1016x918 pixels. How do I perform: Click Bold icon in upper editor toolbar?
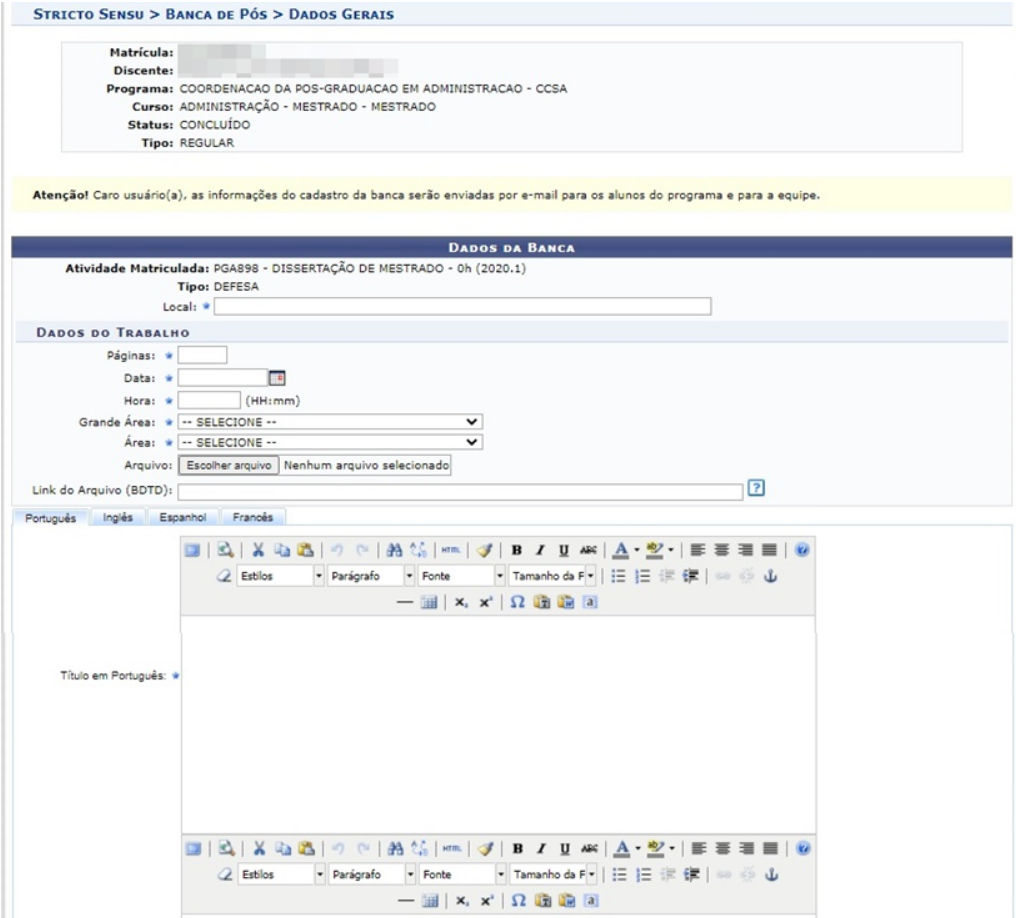pyautogui.click(x=517, y=550)
